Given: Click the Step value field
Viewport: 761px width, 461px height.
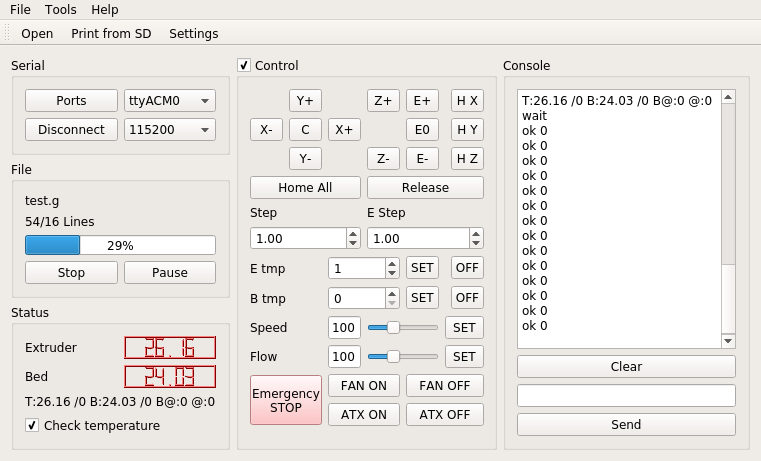Looking at the screenshot, I should (x=298, y=238).
